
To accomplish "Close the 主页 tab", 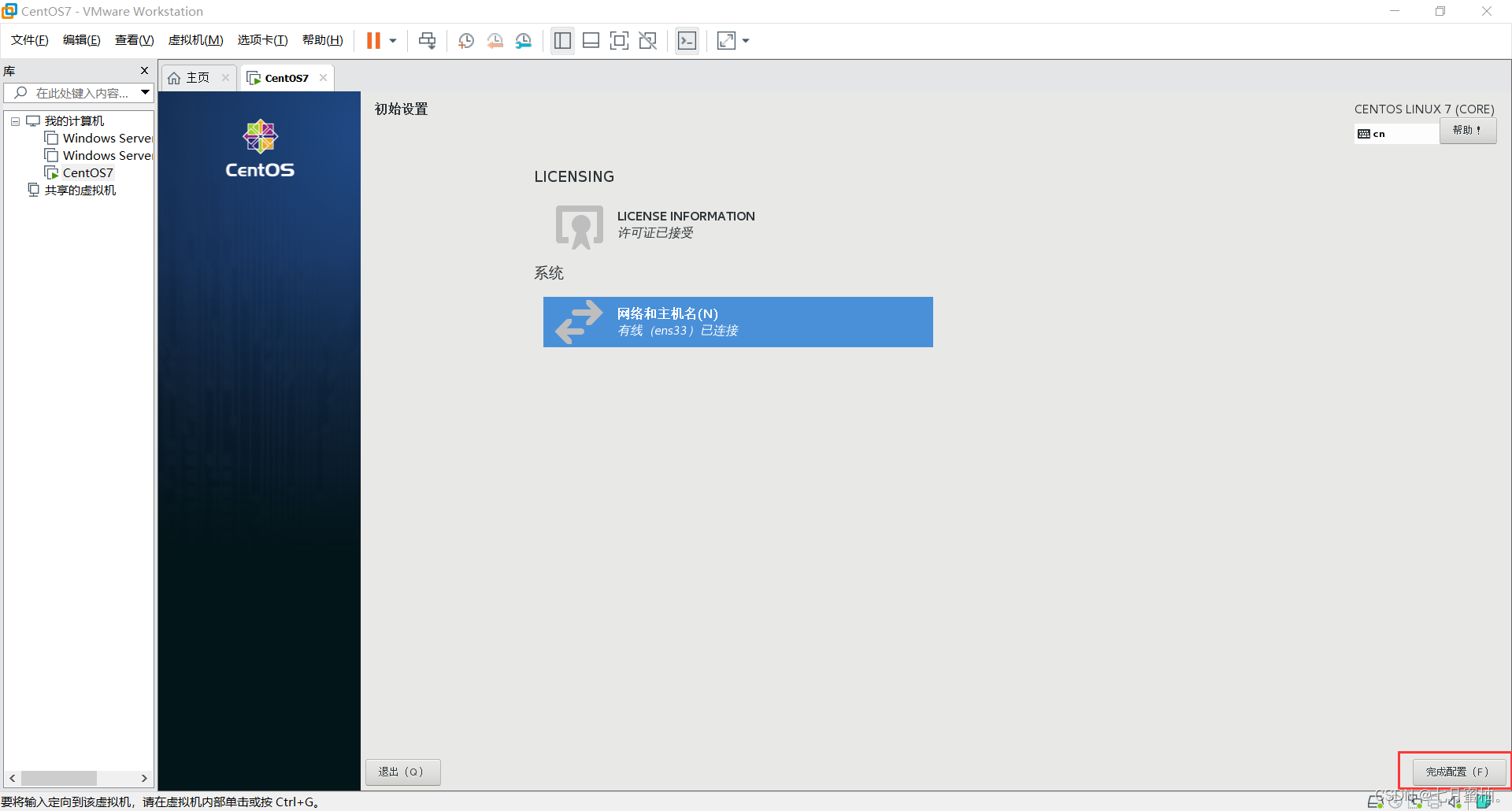I will [x=225, y=78].
